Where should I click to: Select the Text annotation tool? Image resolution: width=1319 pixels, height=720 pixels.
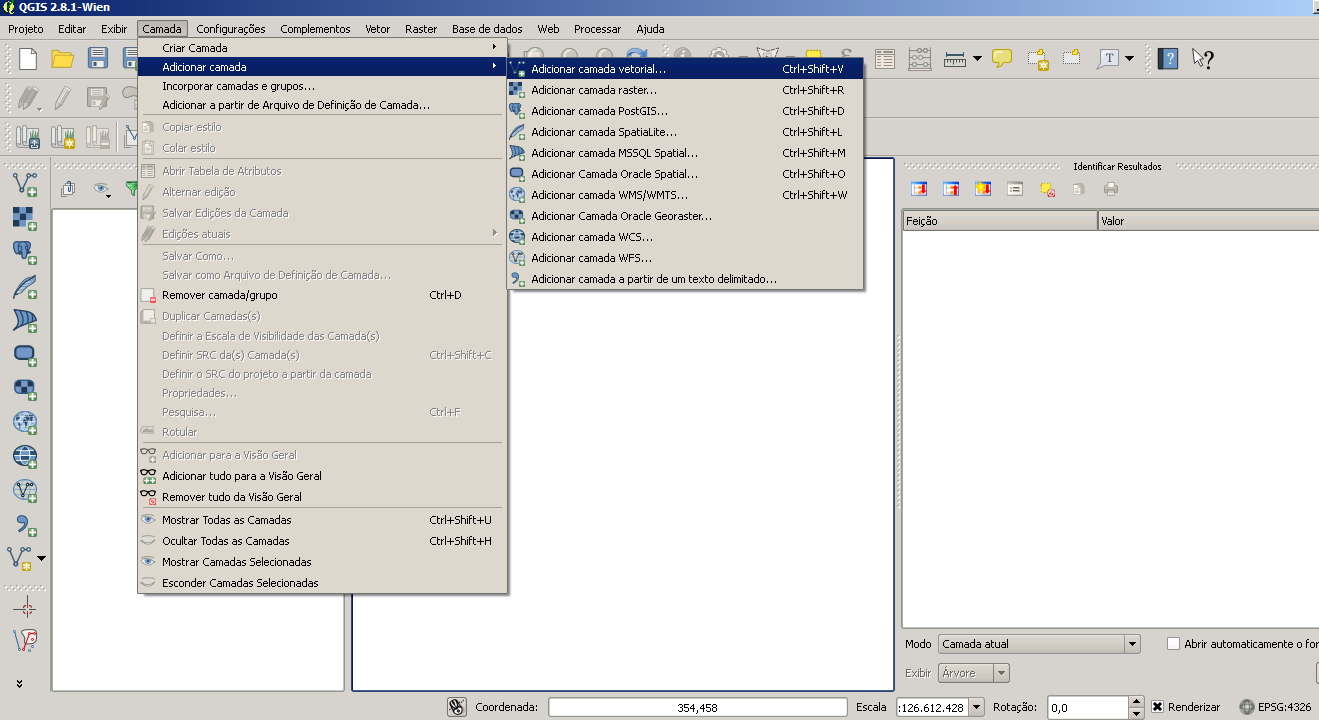coord(1108,59)
